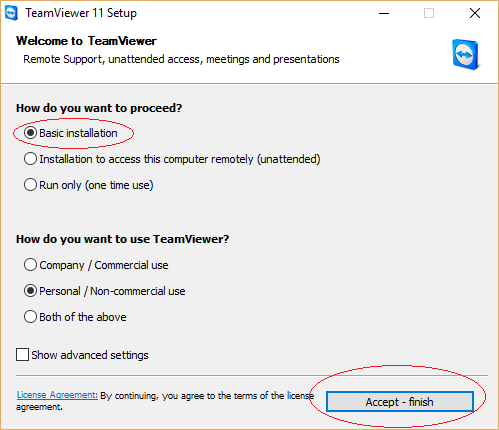Image resolution: width=499 pixels, height=430 pixels.
Task: Click the small TeamViewer icon in title bar
Action: pyautogui.click(x=12, y=14)
